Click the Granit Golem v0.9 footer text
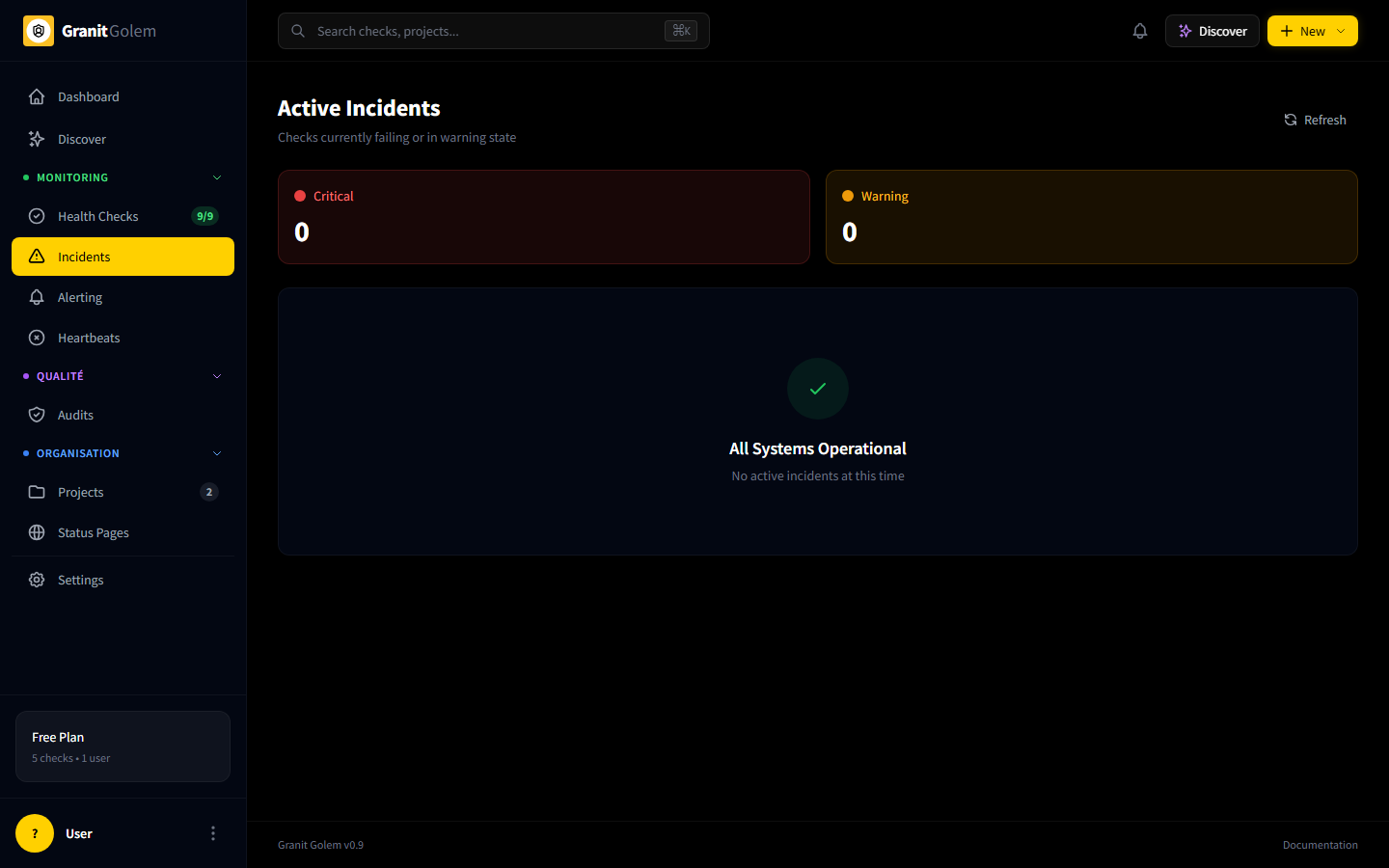This screenshot has width=1389, height=868. point(320,845)
